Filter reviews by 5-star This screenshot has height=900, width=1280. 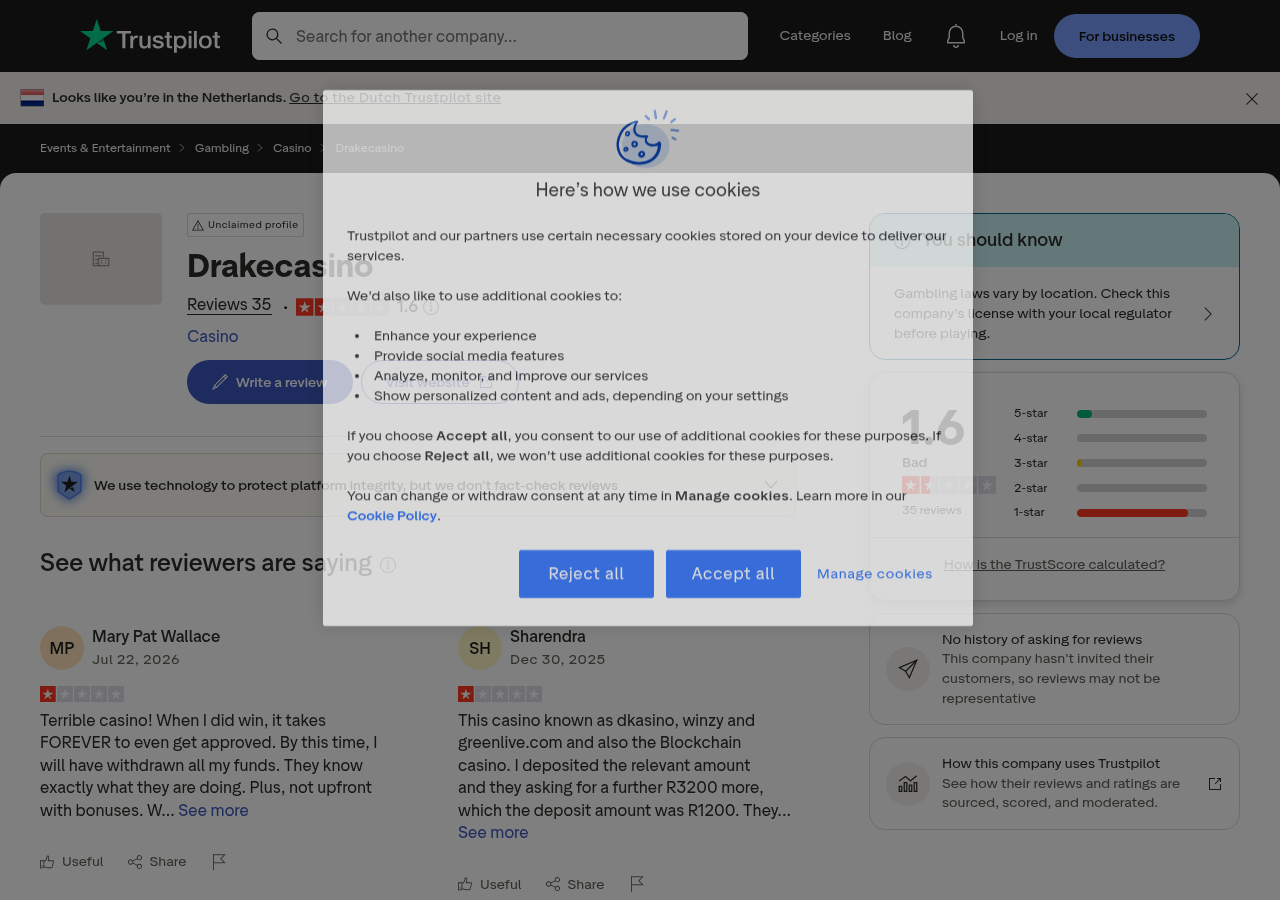click(x=1110, y=414)
